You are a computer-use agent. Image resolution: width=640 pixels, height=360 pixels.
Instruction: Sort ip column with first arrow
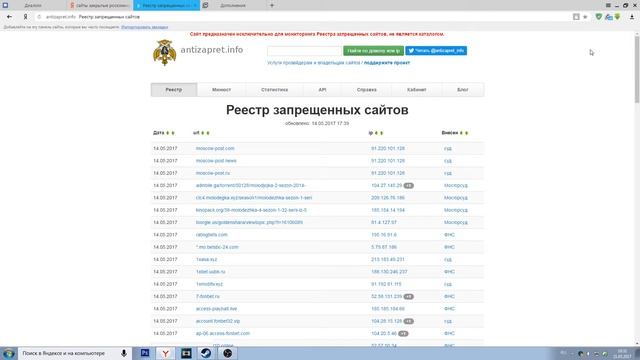click(376, 133)
